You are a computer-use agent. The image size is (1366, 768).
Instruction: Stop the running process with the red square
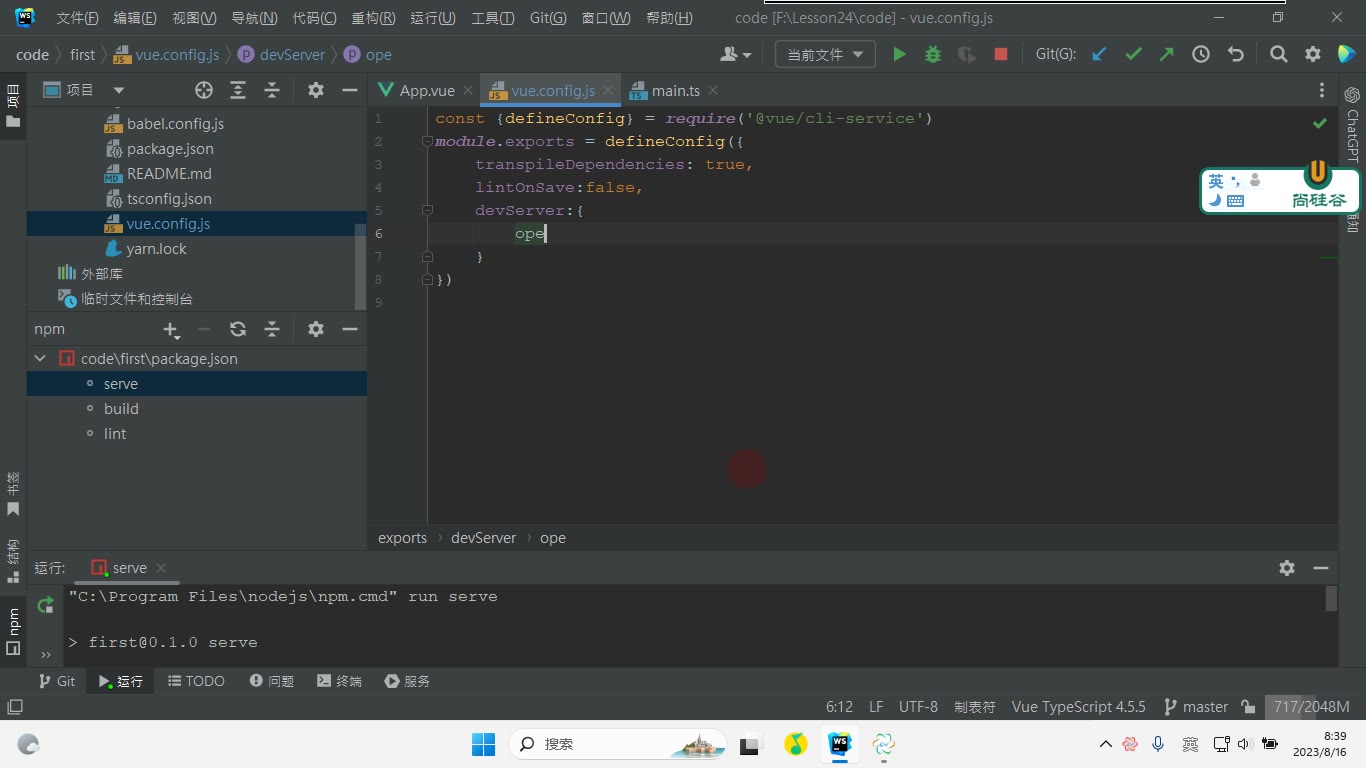pos(1001,55)
